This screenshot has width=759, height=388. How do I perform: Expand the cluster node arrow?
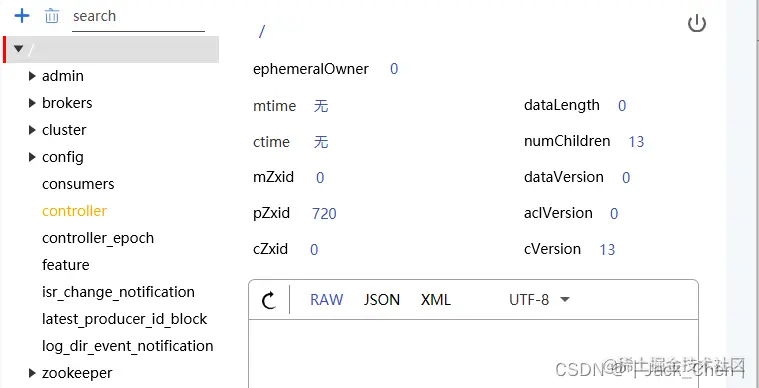coord(32,130)
